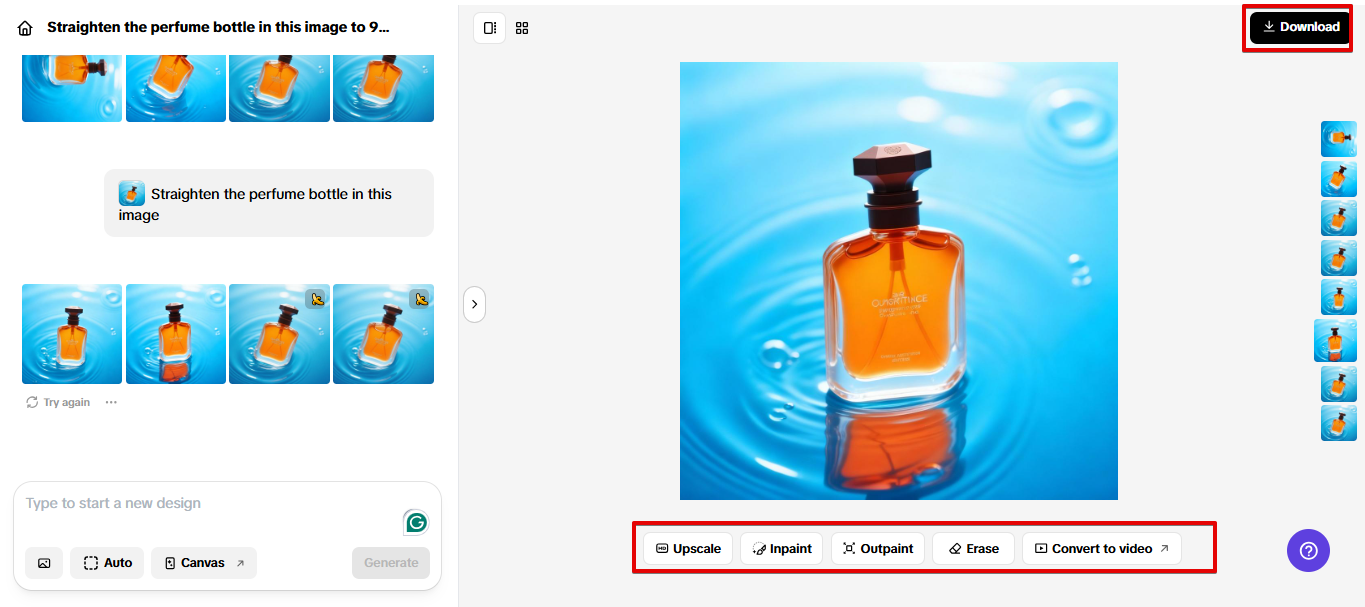1365x607 pixels.
Task: Select the first thumbnail in right strip
Action: [x=1338, y=139]
